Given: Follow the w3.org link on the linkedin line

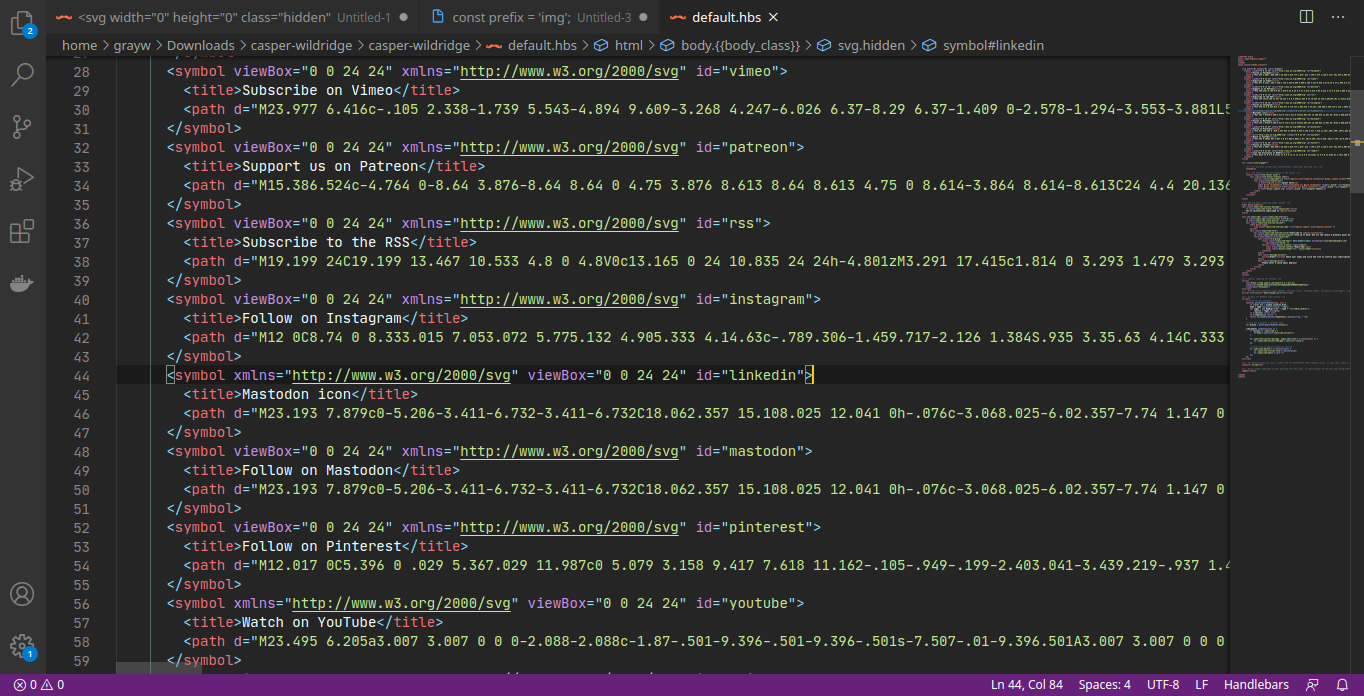Looking at the screenshot, I should click(404, 376).
